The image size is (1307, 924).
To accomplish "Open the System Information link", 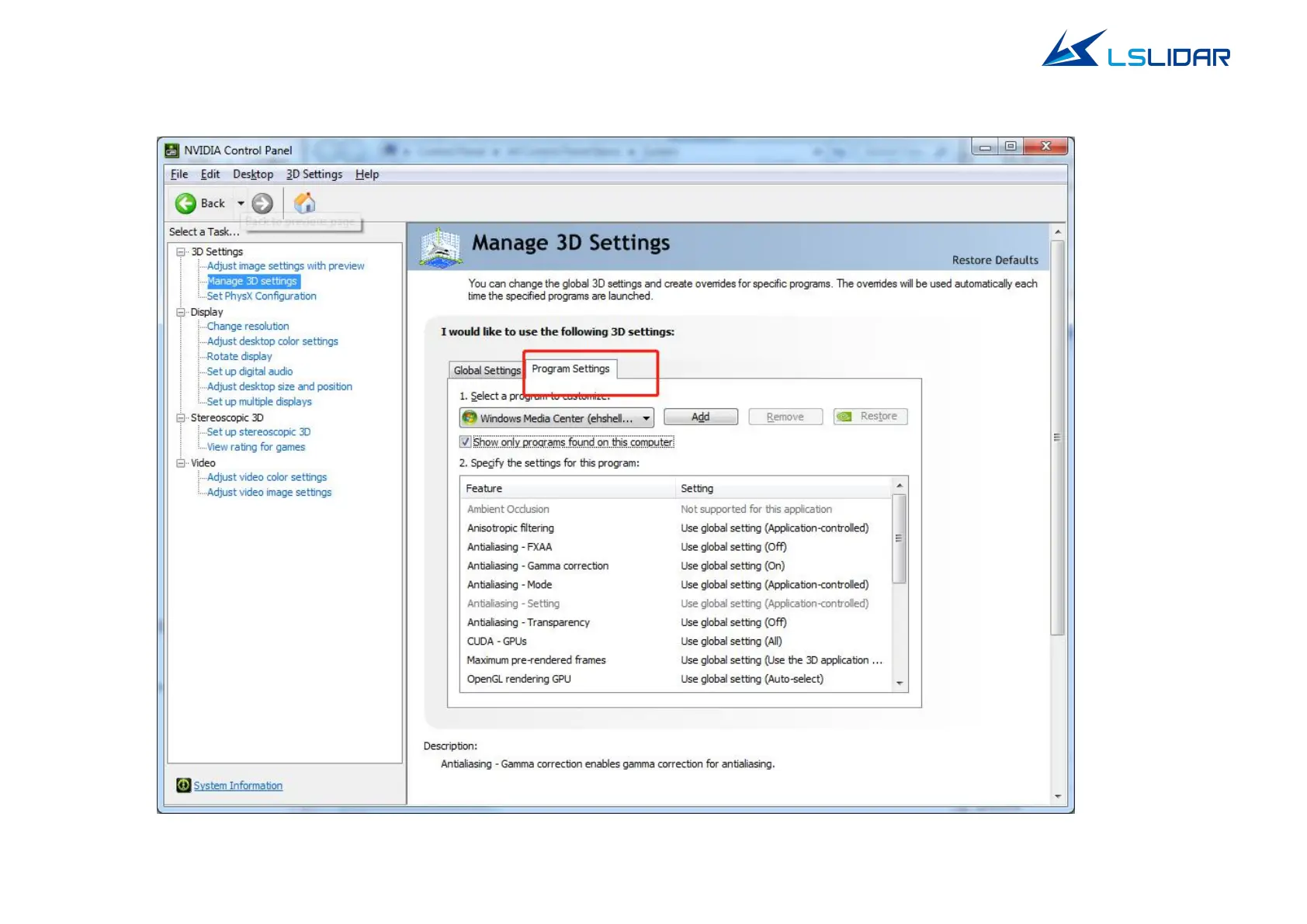I will click(238, 786).
